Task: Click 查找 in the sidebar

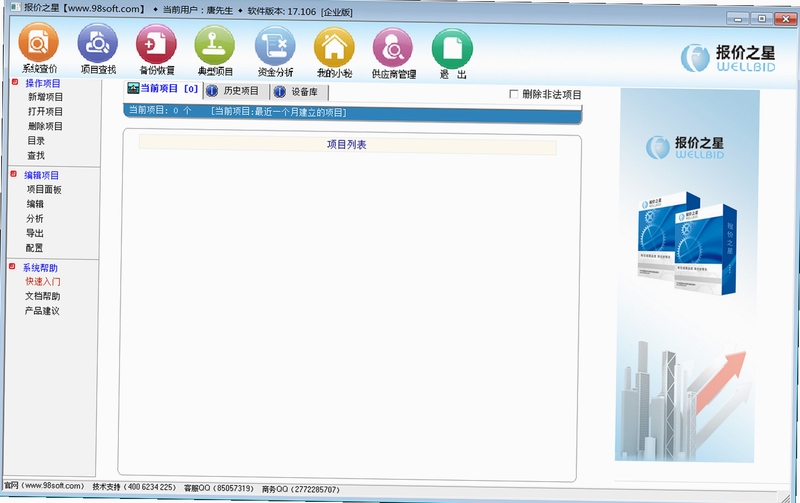Action: pos(36,155)
